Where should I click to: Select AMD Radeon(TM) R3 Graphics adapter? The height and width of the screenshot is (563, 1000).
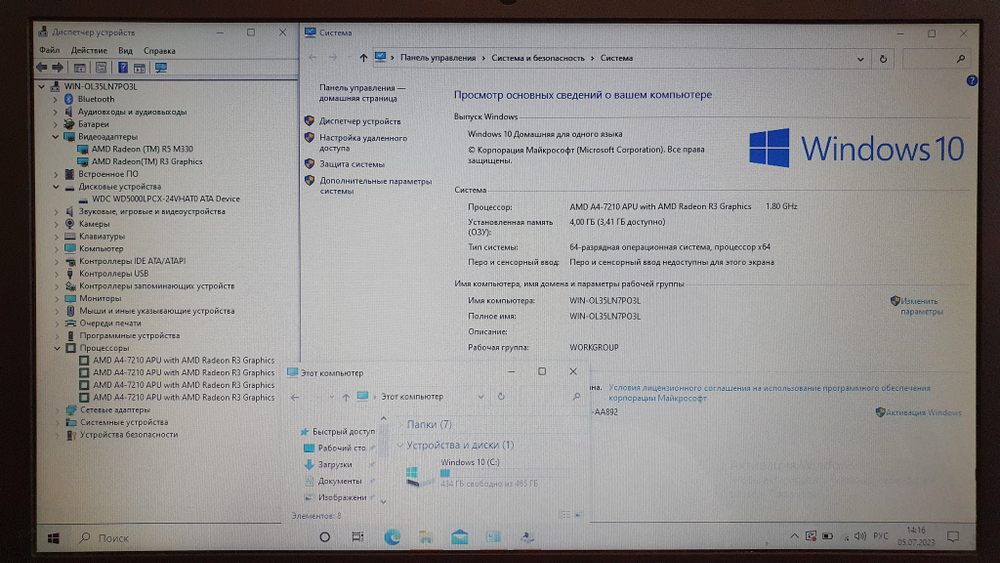pyautogui.click(x=147, y=162)
